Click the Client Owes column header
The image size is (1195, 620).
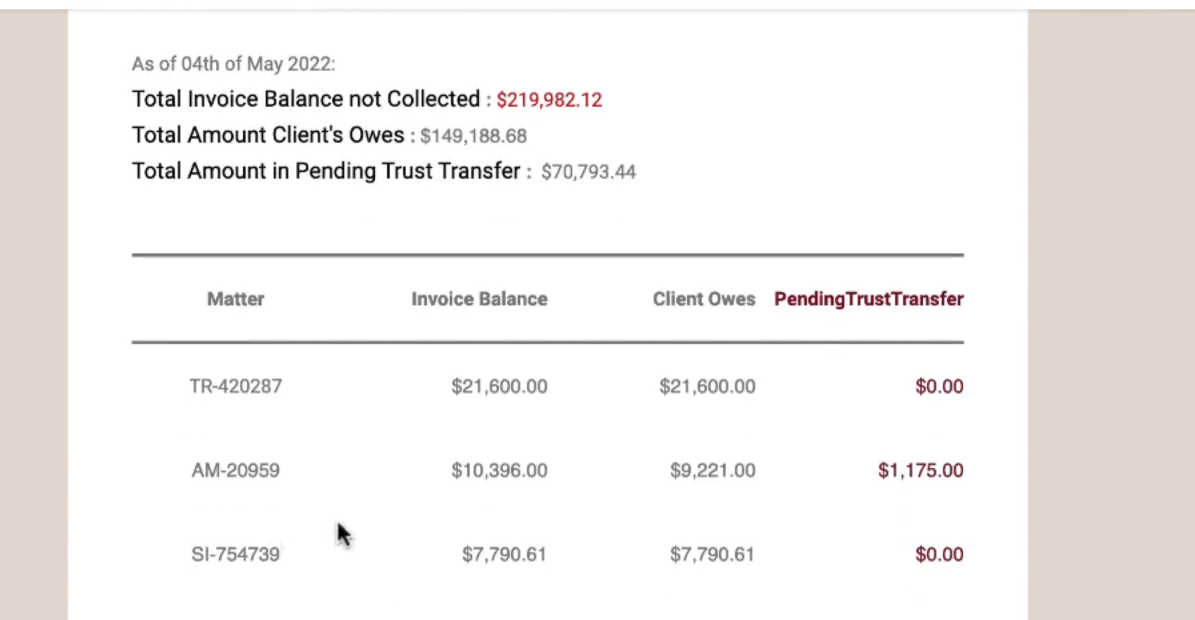click(x=704, y=299)
